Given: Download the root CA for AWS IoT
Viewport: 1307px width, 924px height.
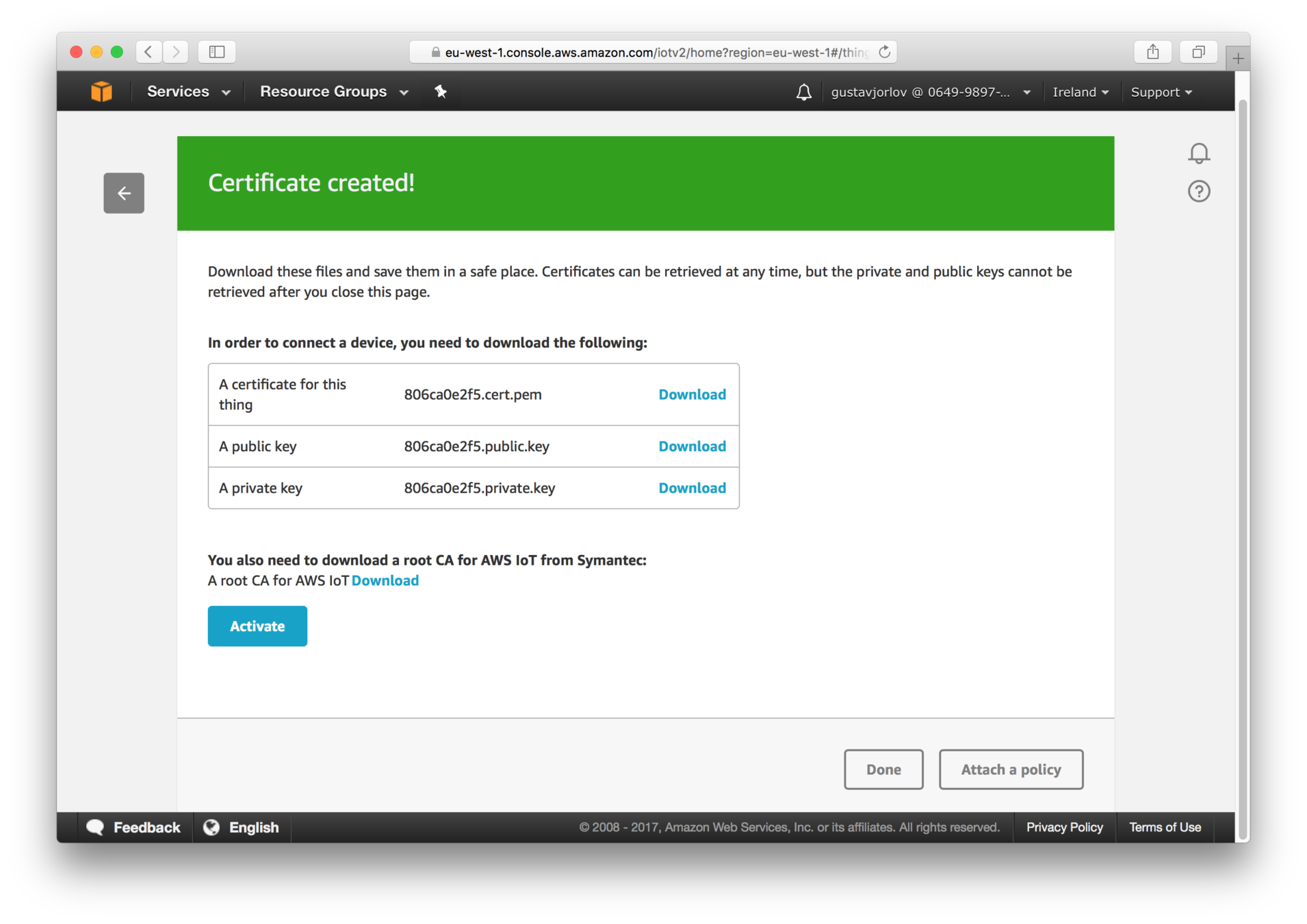Looking at the screenshot, I should pos(385,581).
